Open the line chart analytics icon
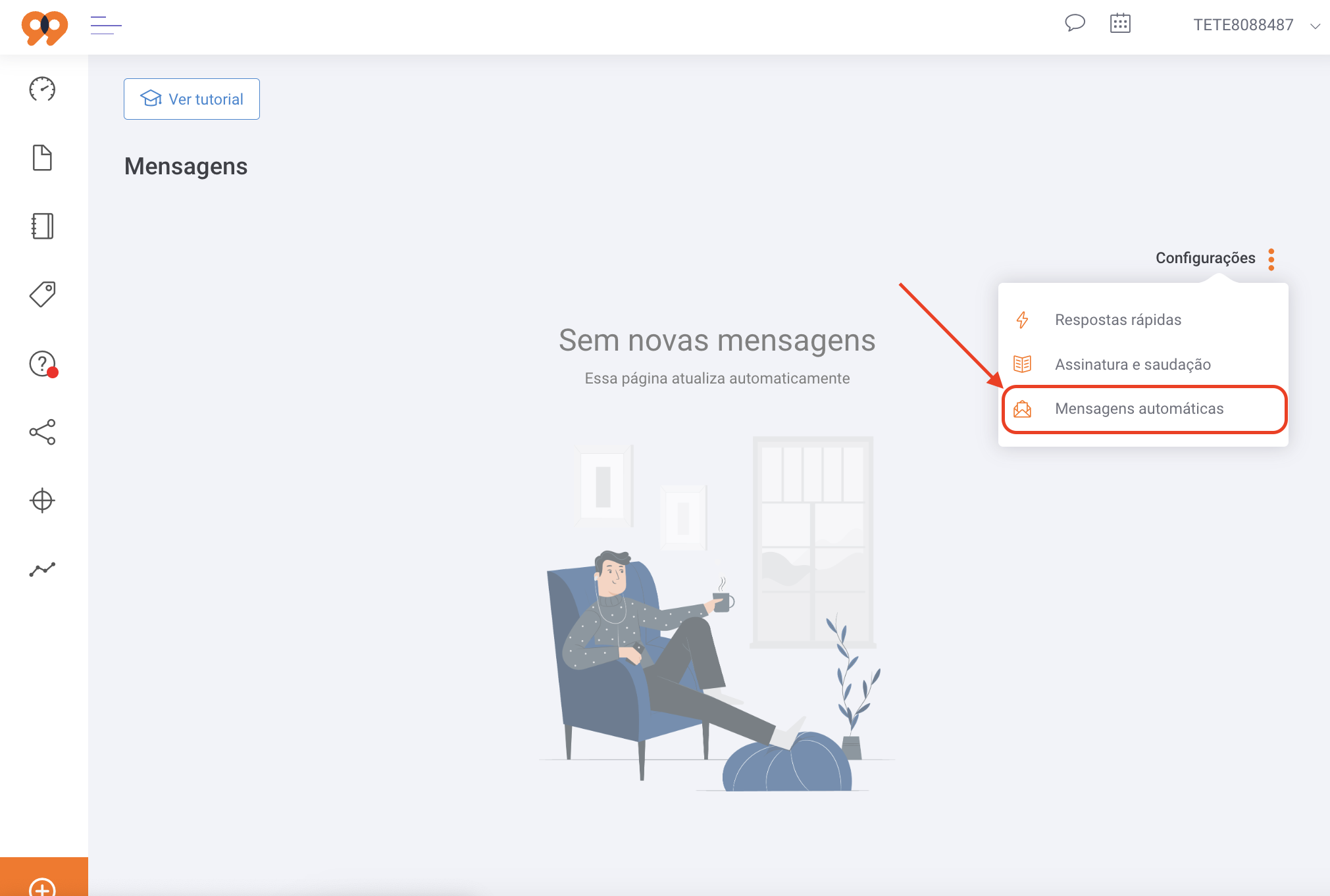The height and width of the screenshot is (896, 1330). coord(42,569)
